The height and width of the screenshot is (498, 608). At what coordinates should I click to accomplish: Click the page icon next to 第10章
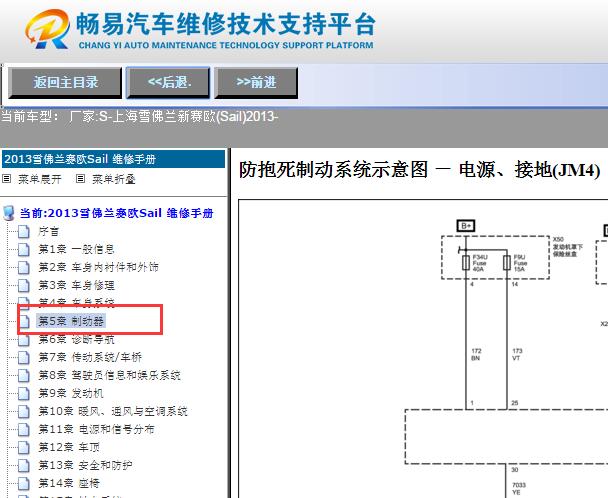pyautogui.click(x=24, y=411)
